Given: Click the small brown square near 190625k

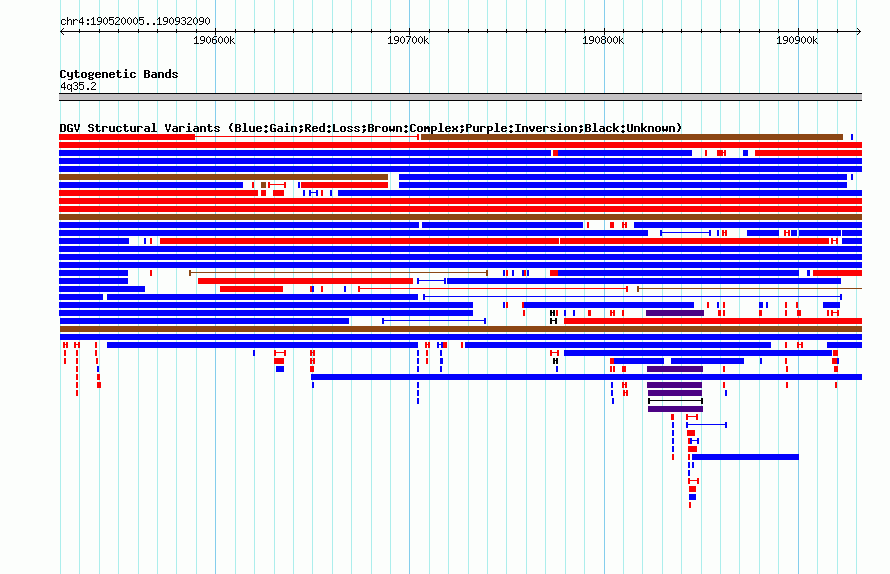Looking at the screenshot, I should pos(263,185).
